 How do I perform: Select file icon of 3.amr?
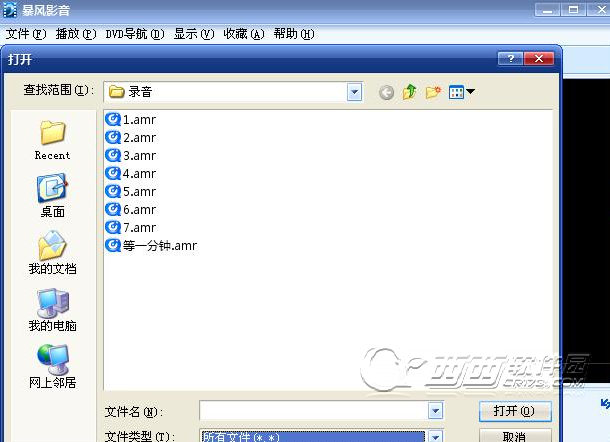tap(113, 155)
